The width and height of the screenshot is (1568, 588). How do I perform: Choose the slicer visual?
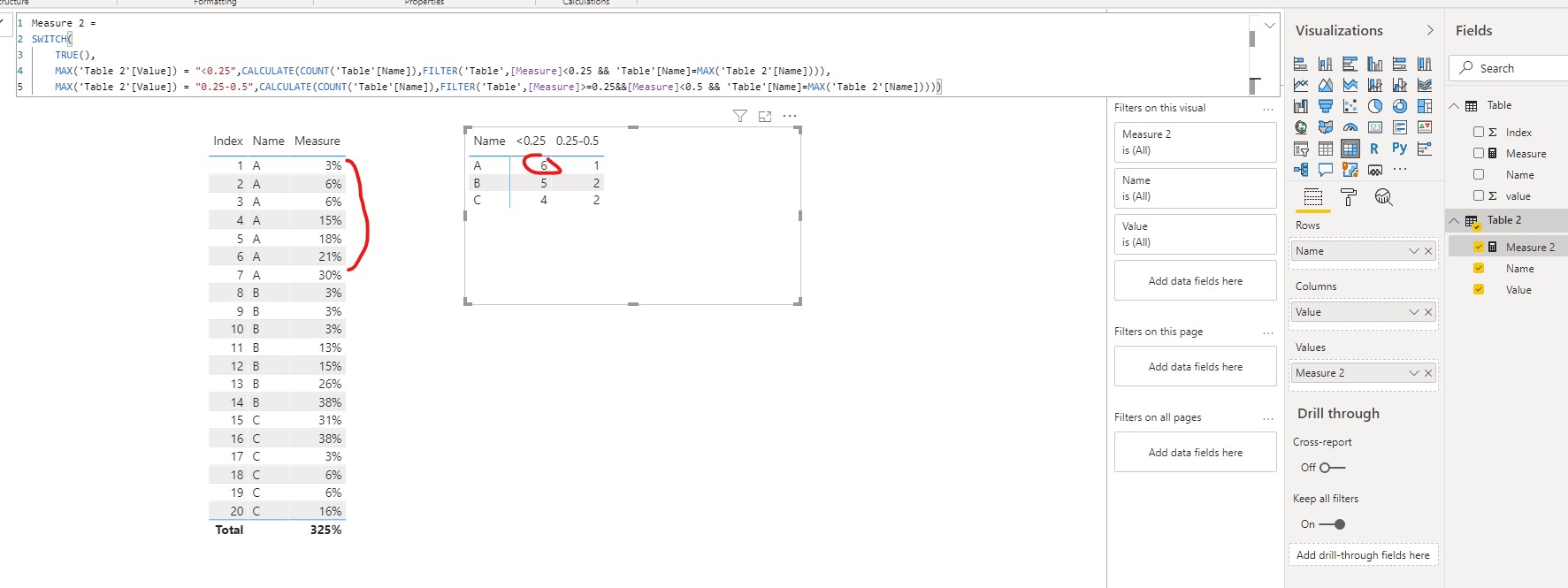pos(1300,149)
